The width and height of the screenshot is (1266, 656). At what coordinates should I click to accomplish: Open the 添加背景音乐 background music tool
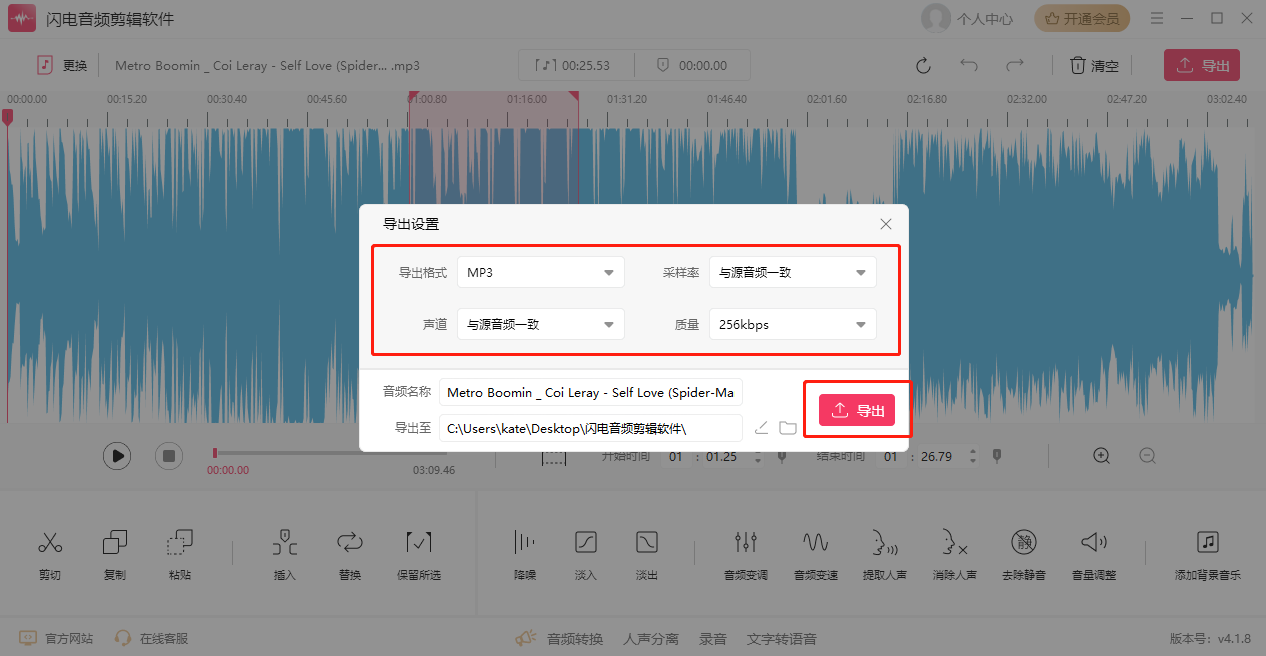point(1208,555)
